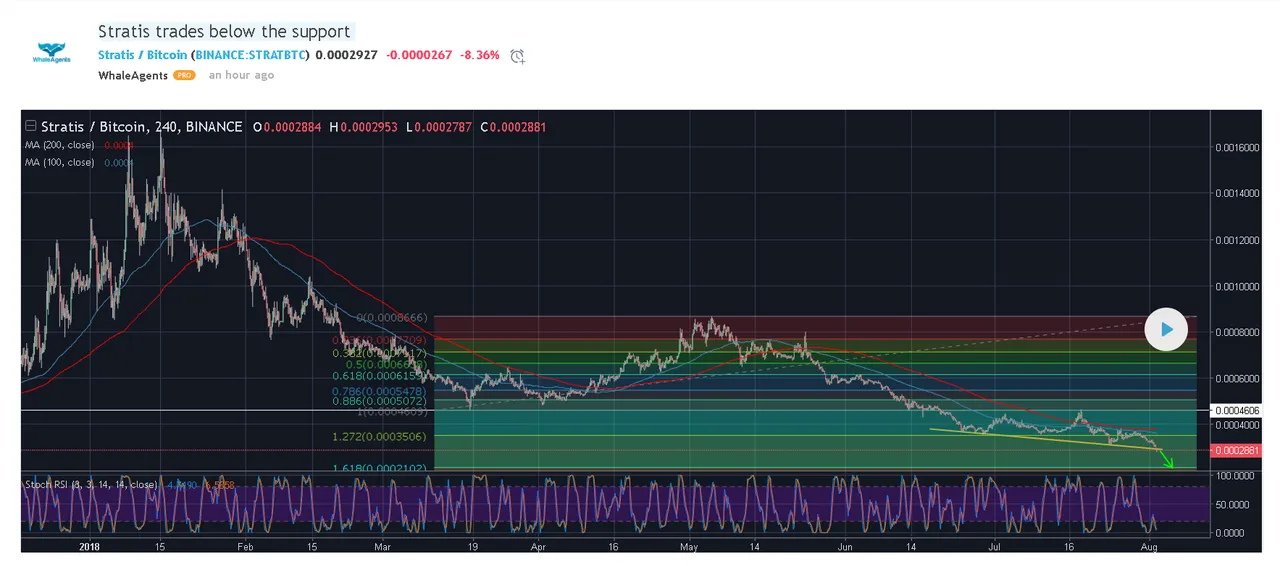Click the Fibonacci 0.618(0.0006159) level label
Viewport: 1280px width, 566px height.
click(x=381, y=377)
